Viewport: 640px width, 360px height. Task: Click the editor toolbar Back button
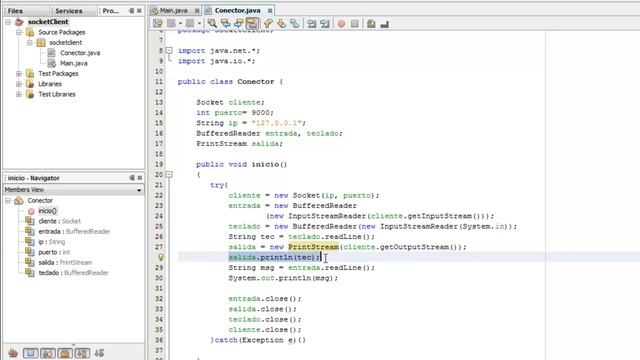pyautogui.click(x=171, y=24)
